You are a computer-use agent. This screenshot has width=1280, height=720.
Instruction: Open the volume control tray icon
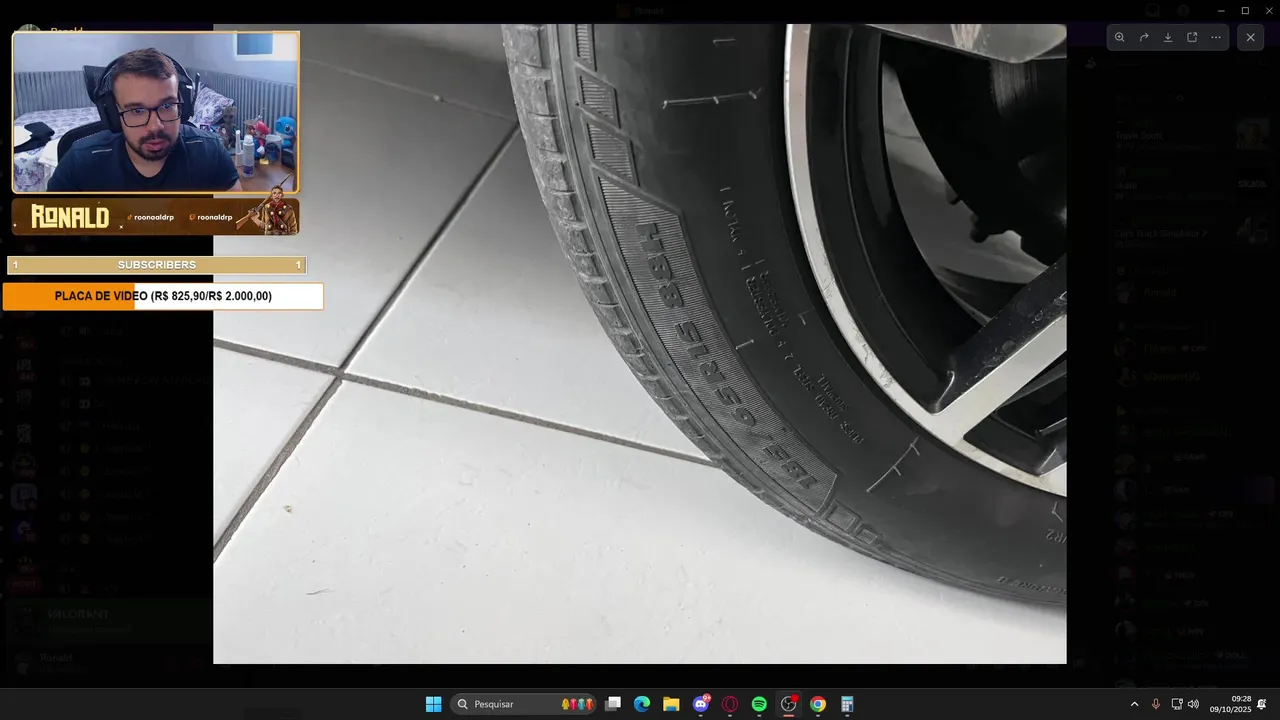[1193, 704]
